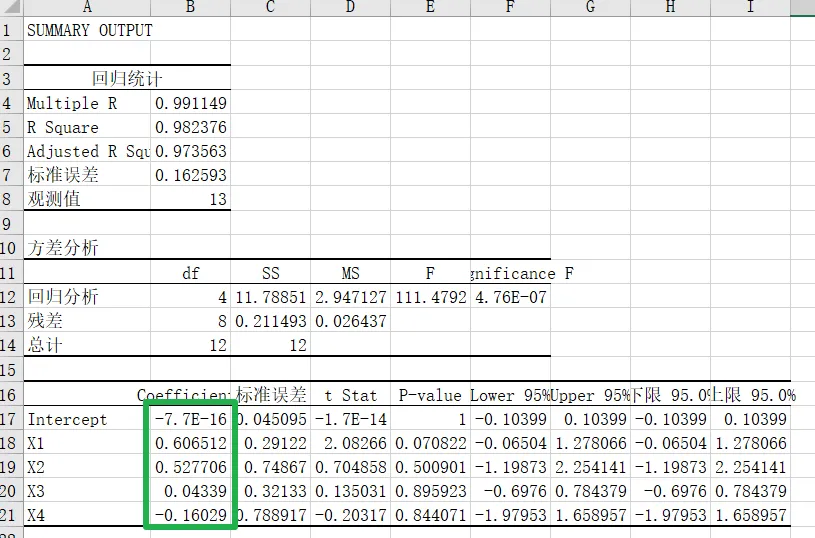Select row 1 header
This screenshot has width=815, height=538.
[x=11, y=30]
